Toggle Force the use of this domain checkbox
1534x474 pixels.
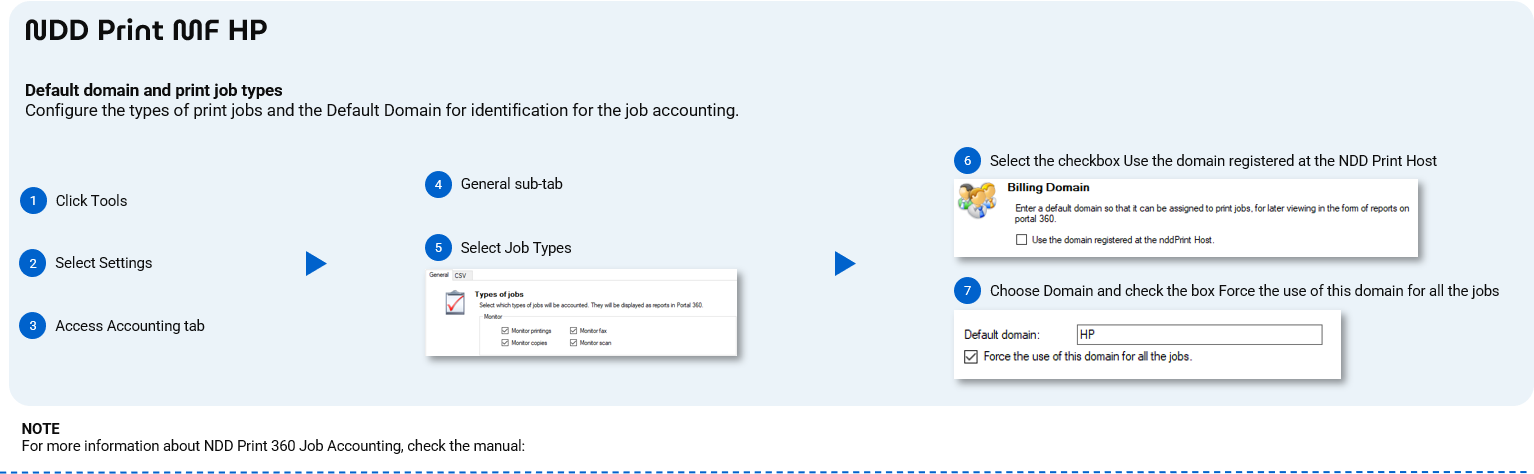(x=970, y=356)
